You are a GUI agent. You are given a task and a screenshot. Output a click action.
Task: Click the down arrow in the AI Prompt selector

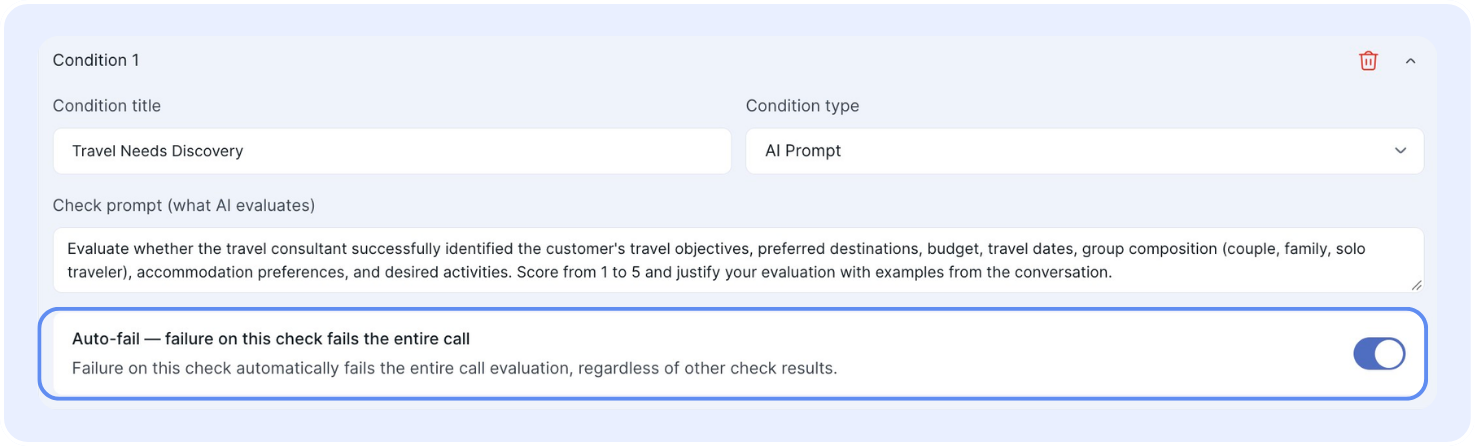(x=1400, y=151)
